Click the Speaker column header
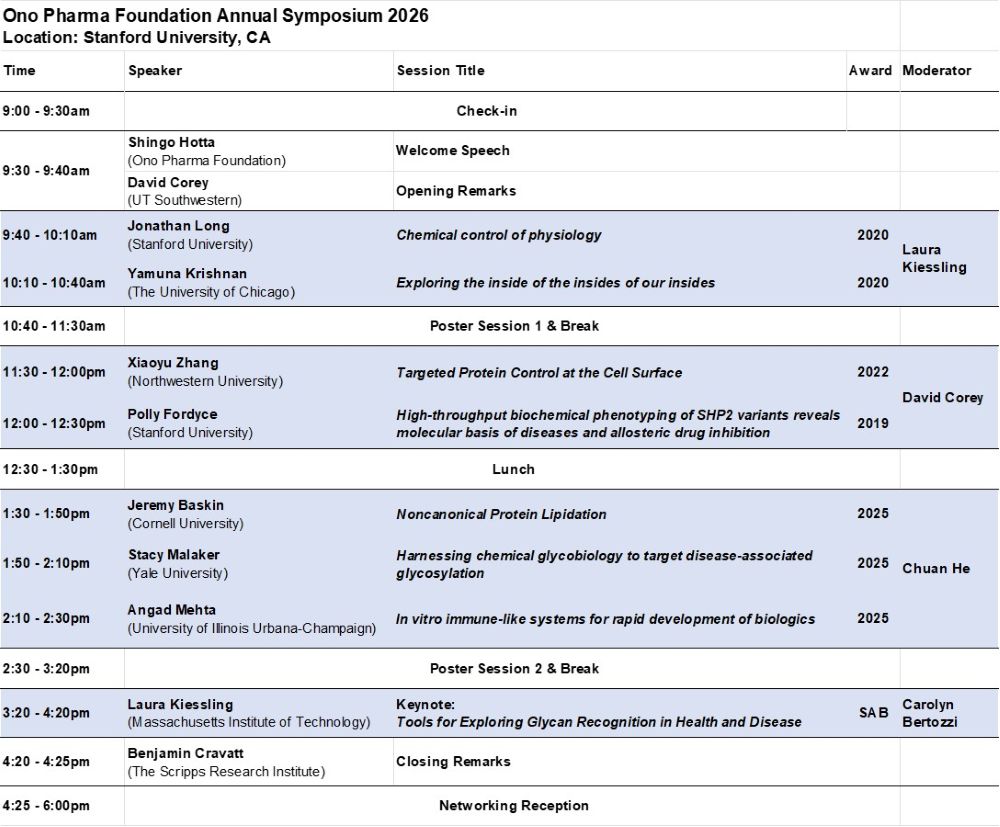The image size is (1000, 827). (155, 71)
